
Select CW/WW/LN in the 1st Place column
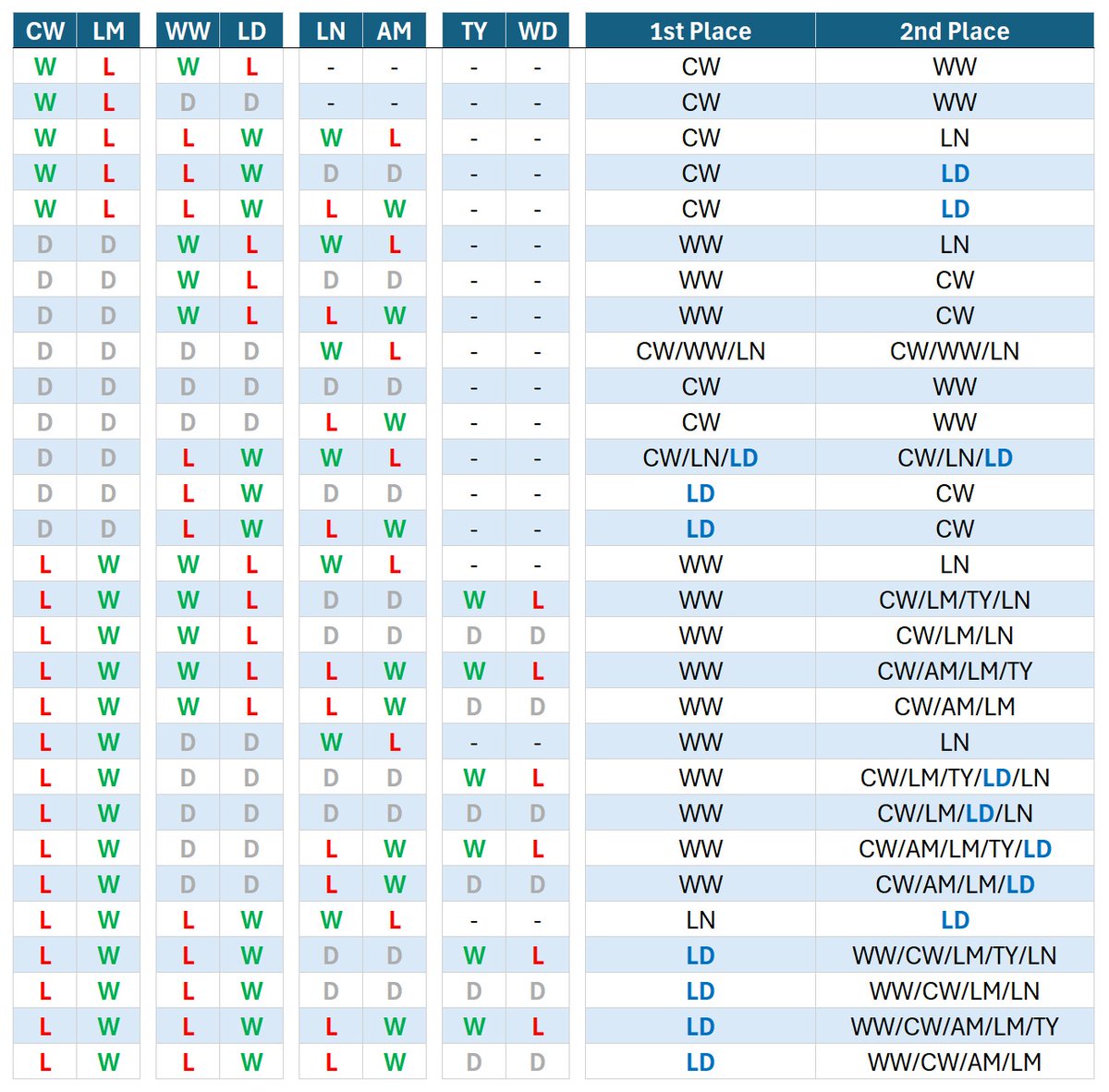701,351
